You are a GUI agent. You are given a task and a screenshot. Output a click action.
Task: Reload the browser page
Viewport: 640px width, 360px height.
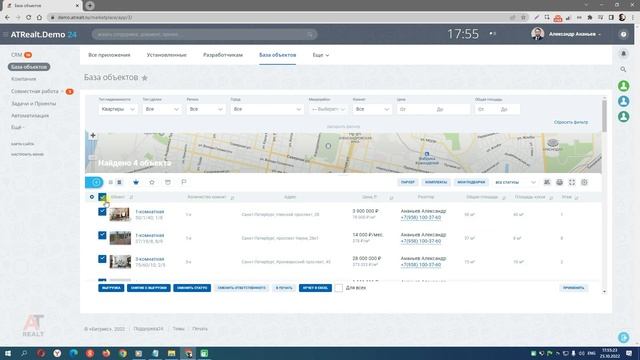(x=29, y=18)
